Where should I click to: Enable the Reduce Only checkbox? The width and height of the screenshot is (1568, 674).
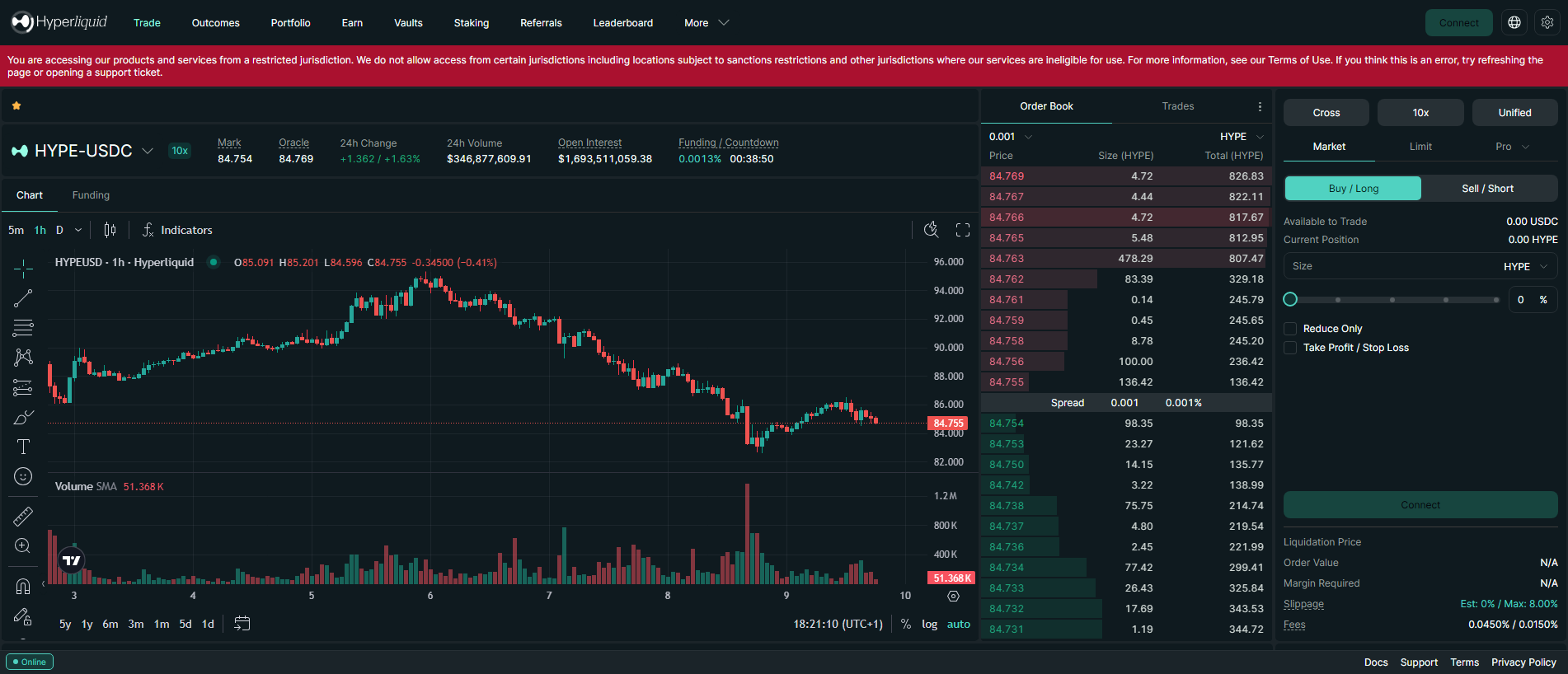click(x=1291, y=329)
